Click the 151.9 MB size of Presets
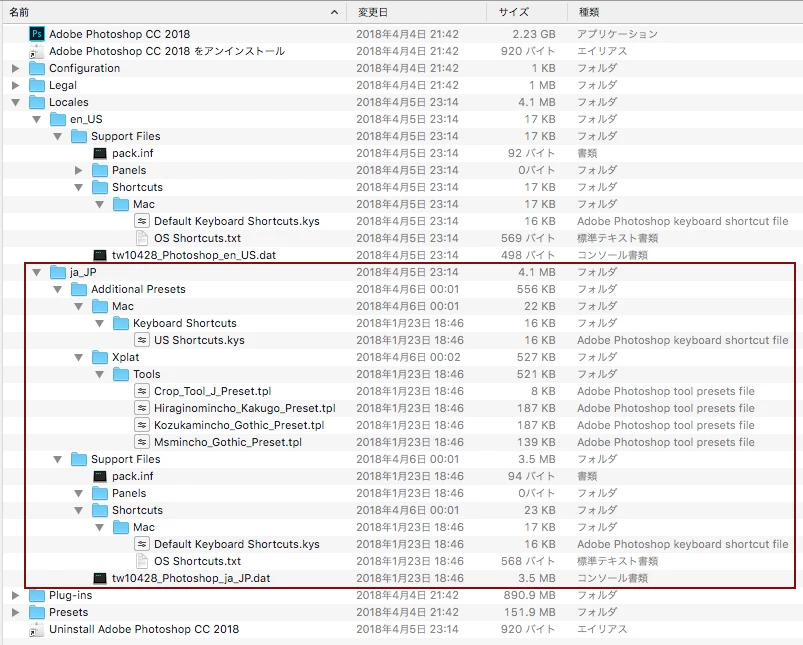The width and height of the screenshot is (803, 645). pos(530,612)
